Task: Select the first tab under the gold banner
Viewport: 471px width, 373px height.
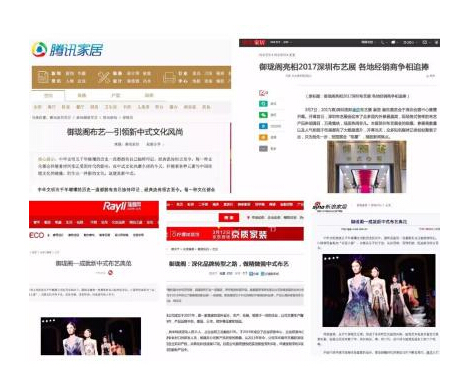Action: point(48,95)
